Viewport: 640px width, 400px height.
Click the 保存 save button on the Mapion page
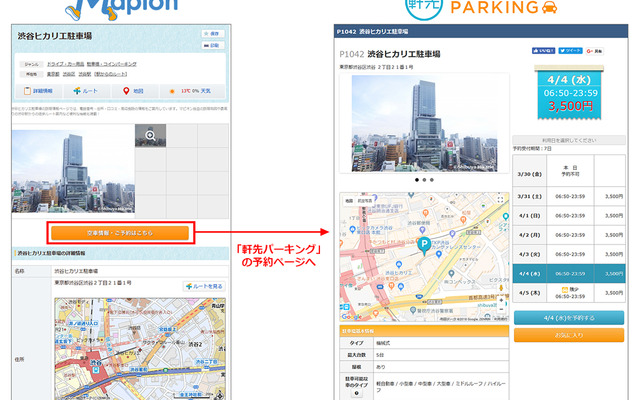213,33
